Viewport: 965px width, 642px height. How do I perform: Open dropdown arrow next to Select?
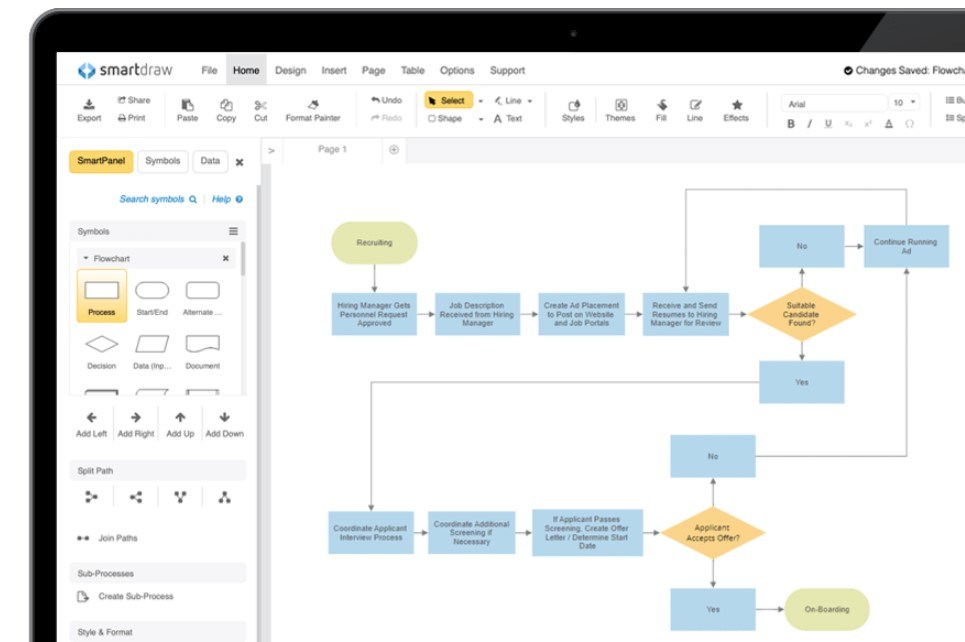pyautogui.click(x=481, y=101)
